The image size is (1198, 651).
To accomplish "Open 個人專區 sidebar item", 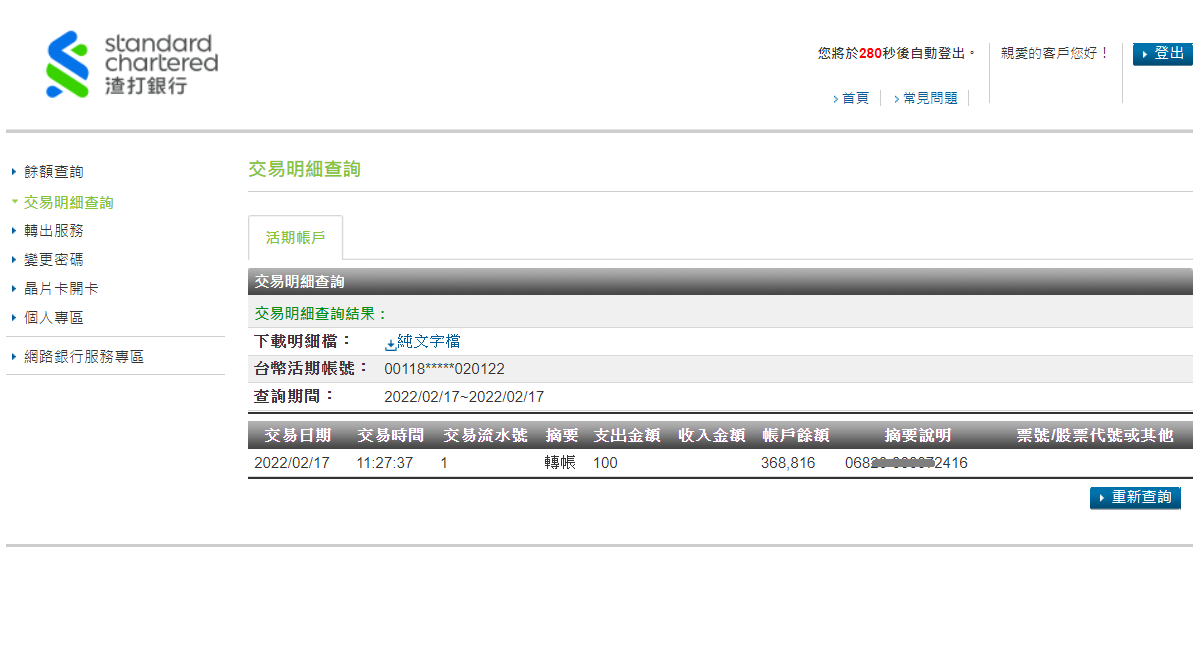I will (x=53, y=318).
